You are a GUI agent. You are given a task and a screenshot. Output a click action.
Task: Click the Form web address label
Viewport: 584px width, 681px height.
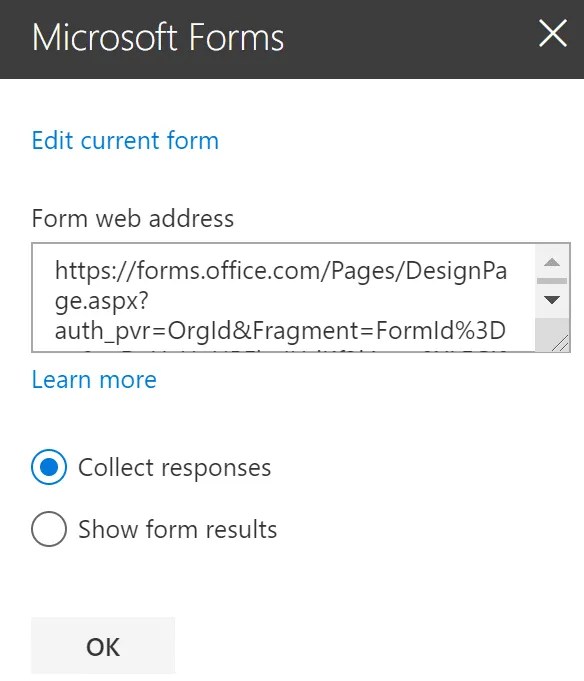pos(133,218)
